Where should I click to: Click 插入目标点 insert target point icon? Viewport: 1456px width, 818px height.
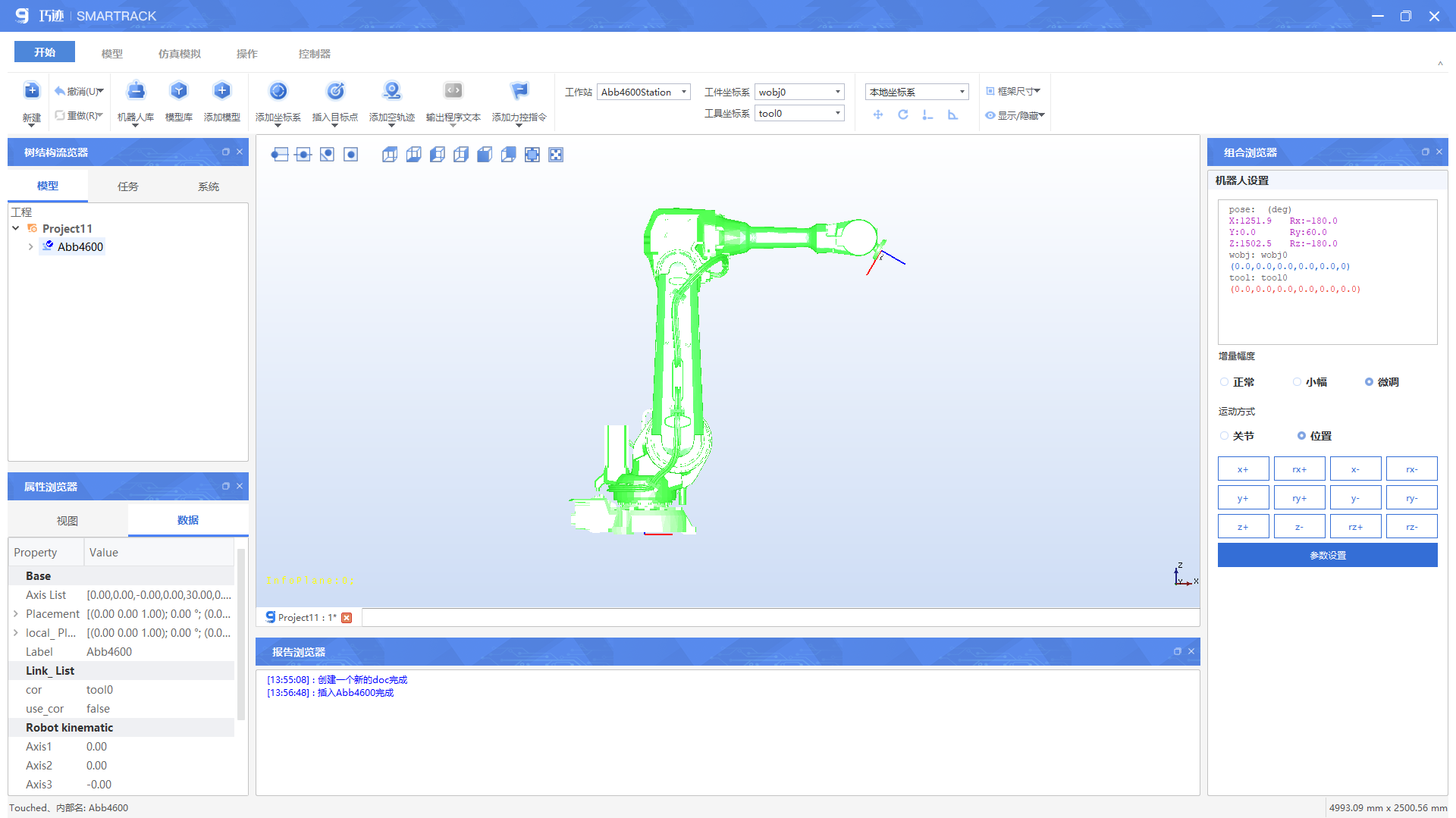[x=335, y=91]
